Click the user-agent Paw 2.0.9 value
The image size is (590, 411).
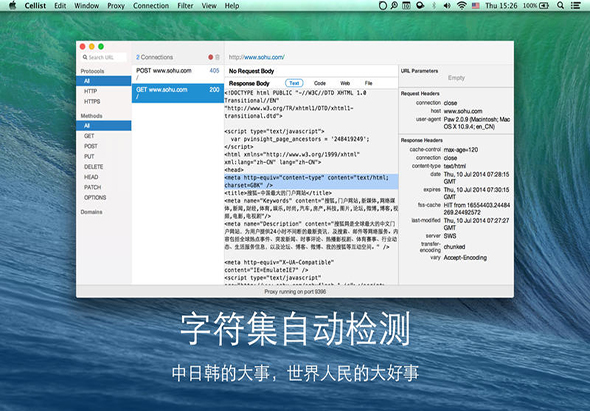click(477, 123)
